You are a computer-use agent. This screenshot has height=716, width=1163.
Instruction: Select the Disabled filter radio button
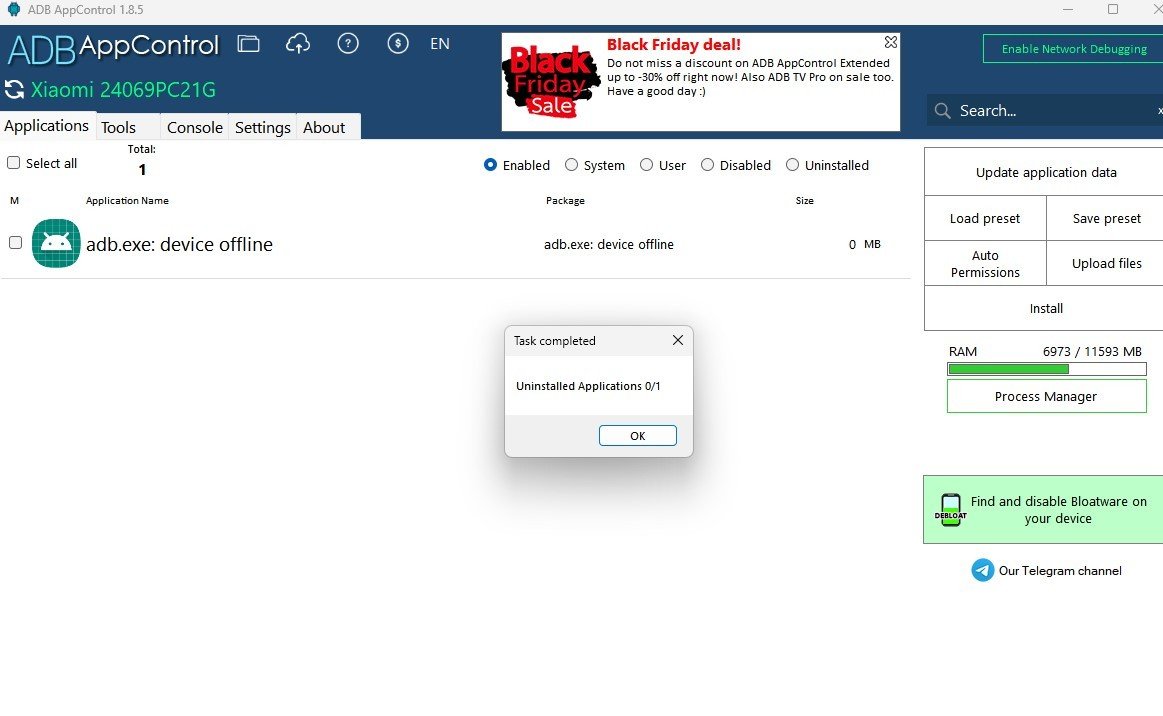tap(708, 165)
